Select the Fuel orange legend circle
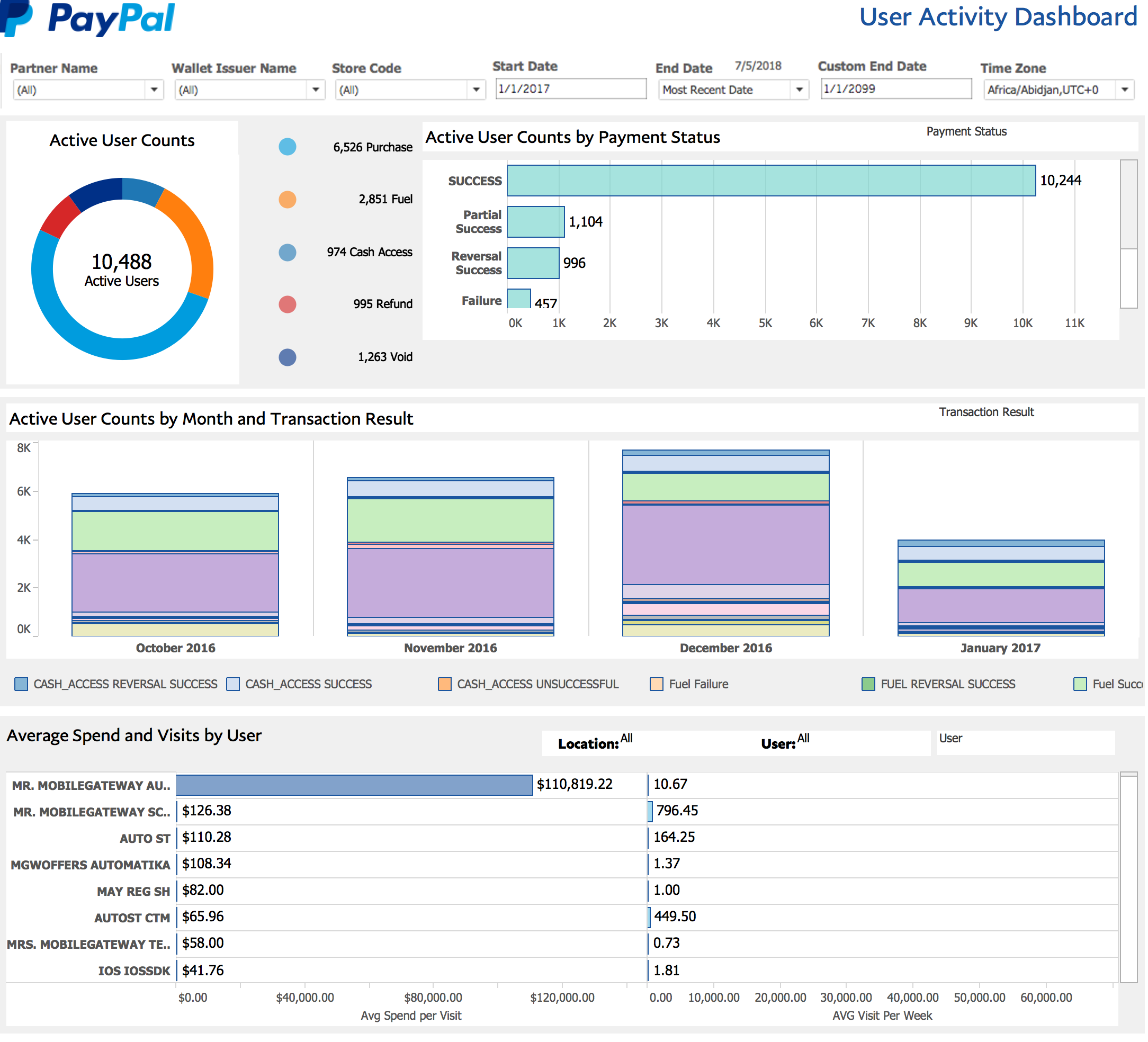 pos(288,200)
